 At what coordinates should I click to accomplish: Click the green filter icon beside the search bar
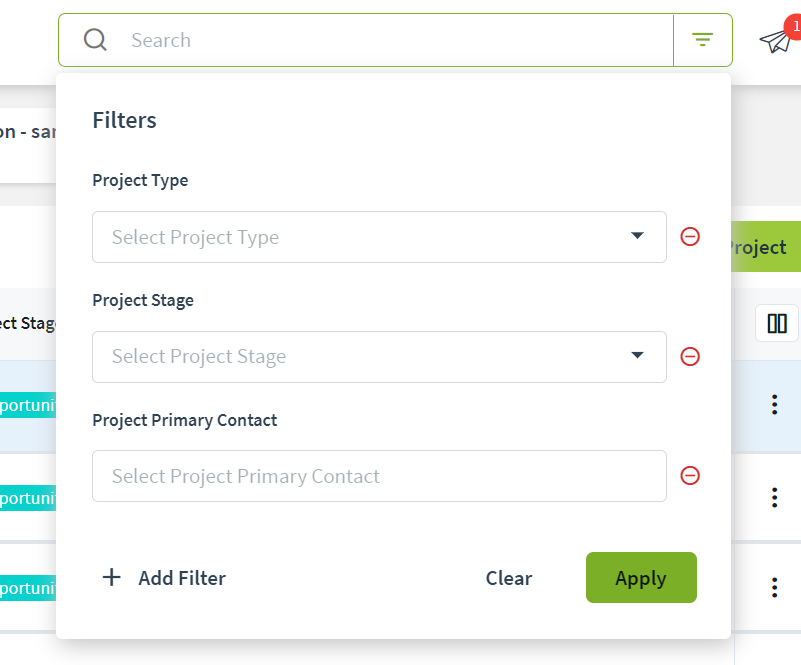[703, 39]
